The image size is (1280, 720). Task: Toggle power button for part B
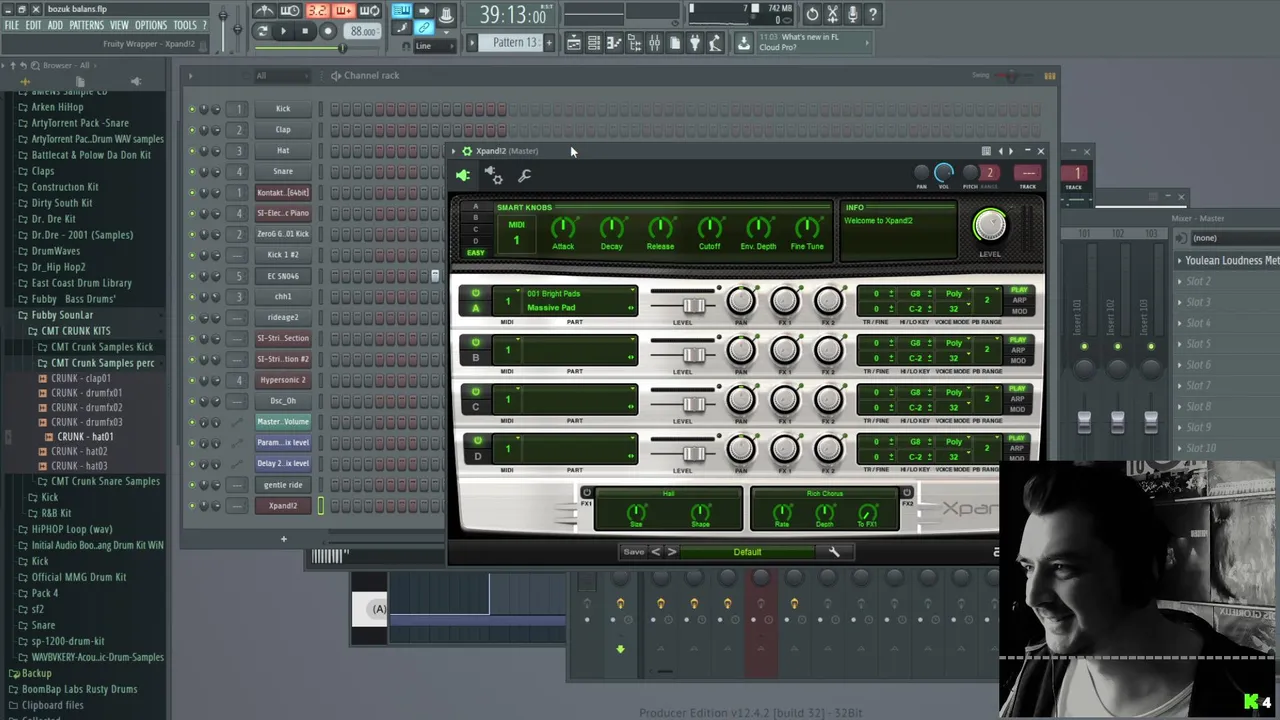(x=475, y=343)
